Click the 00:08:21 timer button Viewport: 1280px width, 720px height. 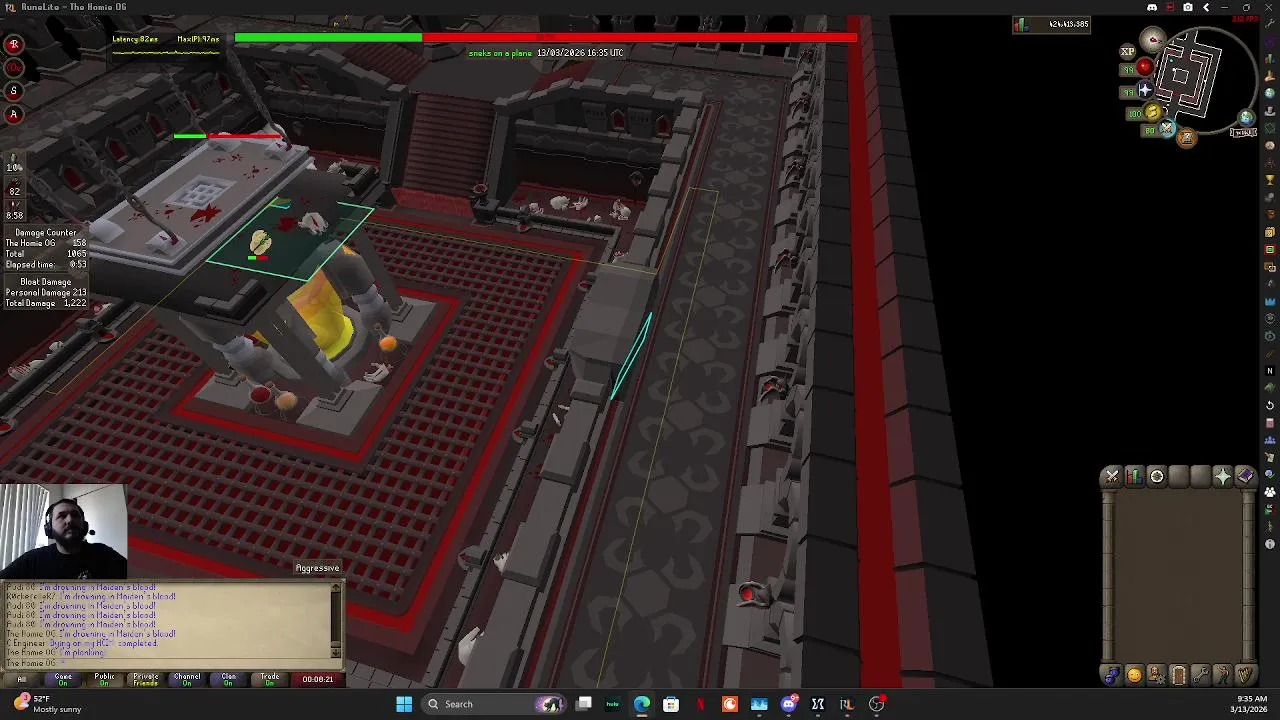point(318,679)
